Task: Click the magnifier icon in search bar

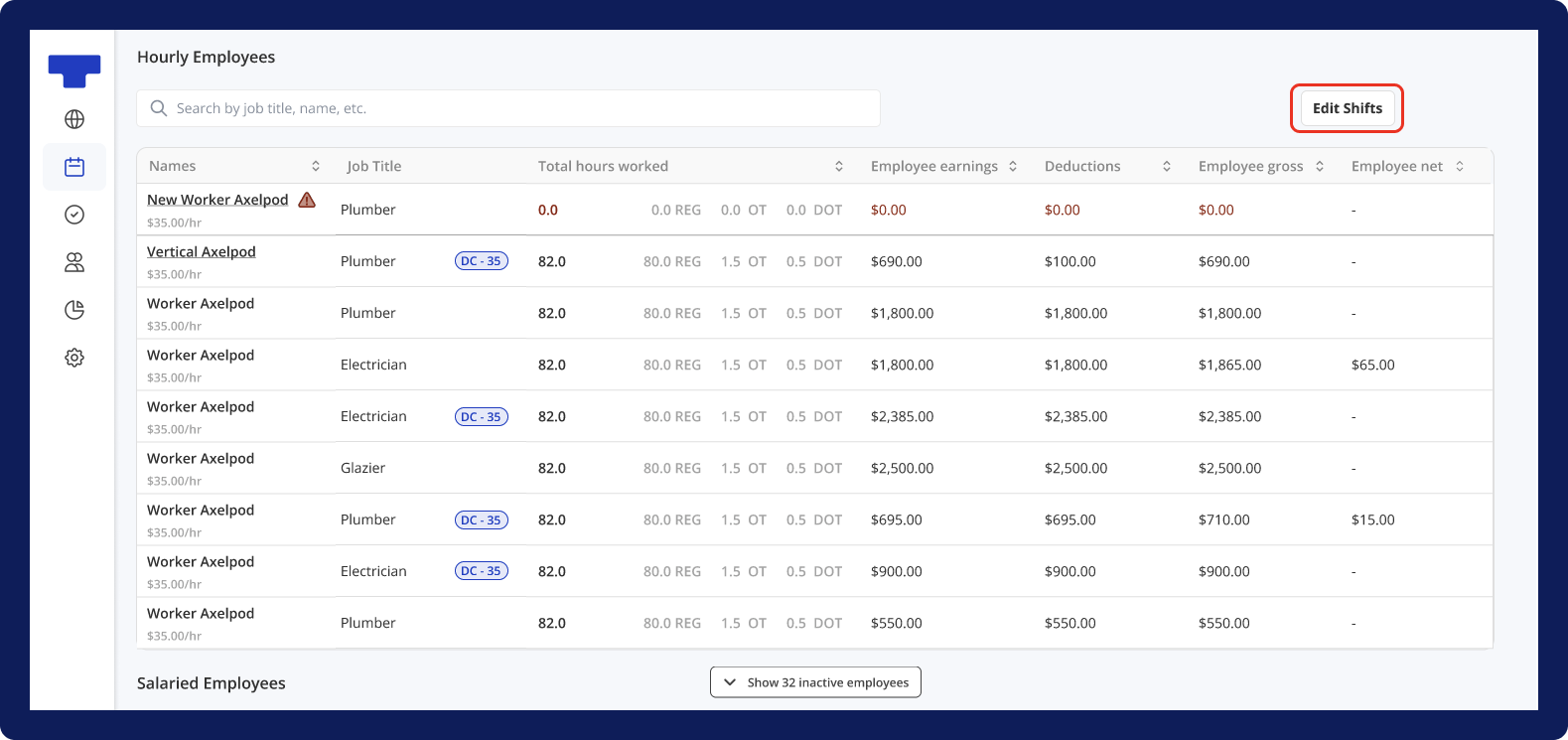Action: coord(158,108)
